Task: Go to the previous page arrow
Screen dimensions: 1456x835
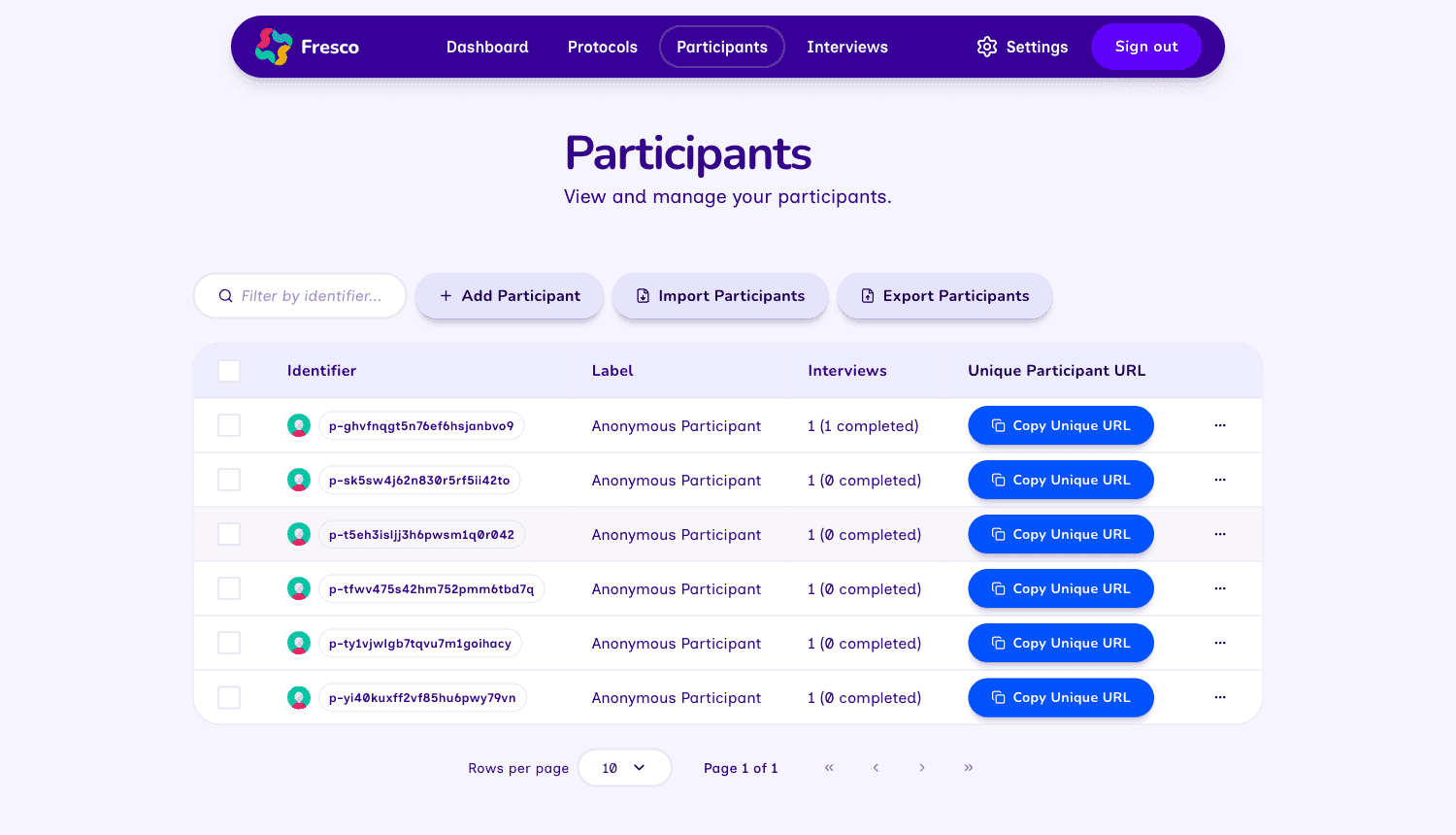Action: click(876, 767)
